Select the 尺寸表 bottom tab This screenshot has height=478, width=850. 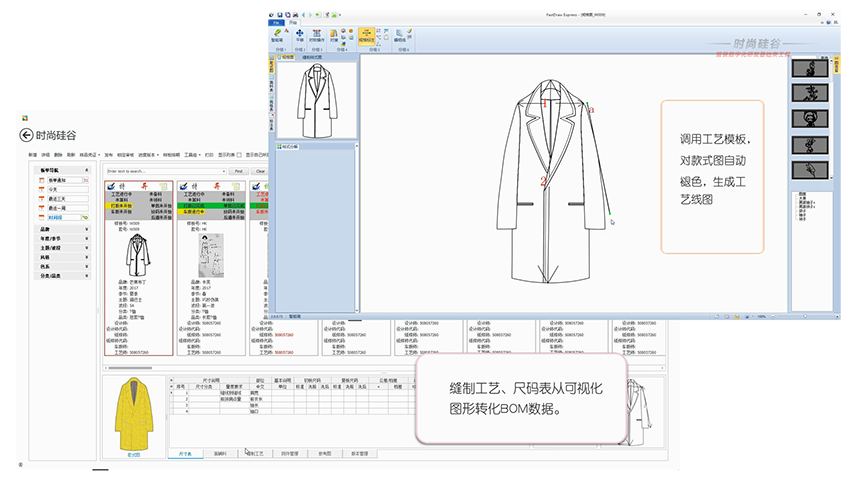185,453
